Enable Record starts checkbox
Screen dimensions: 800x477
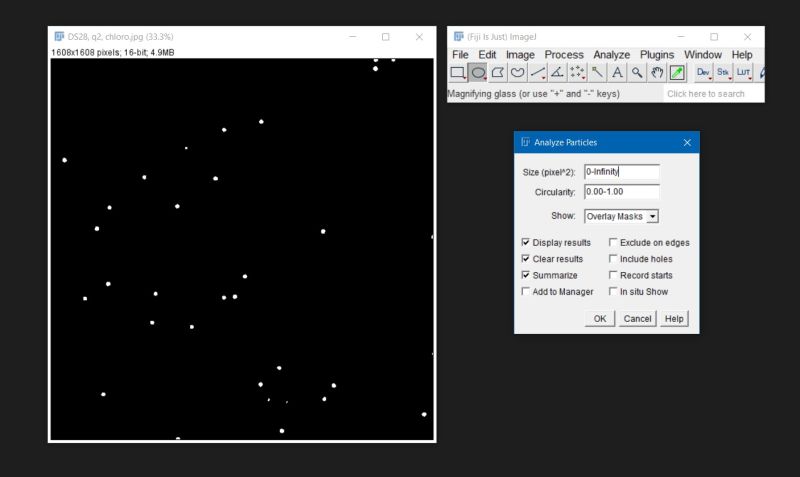click(x=613, y=275)
